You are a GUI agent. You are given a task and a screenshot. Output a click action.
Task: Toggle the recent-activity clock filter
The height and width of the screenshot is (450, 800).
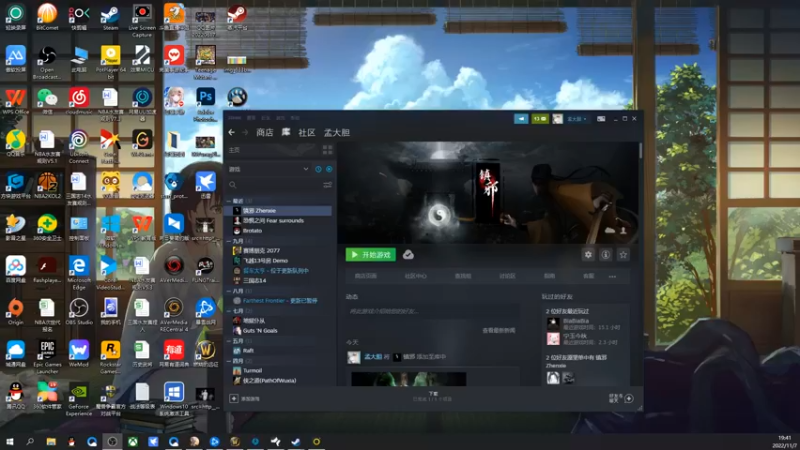coord(318,169)
